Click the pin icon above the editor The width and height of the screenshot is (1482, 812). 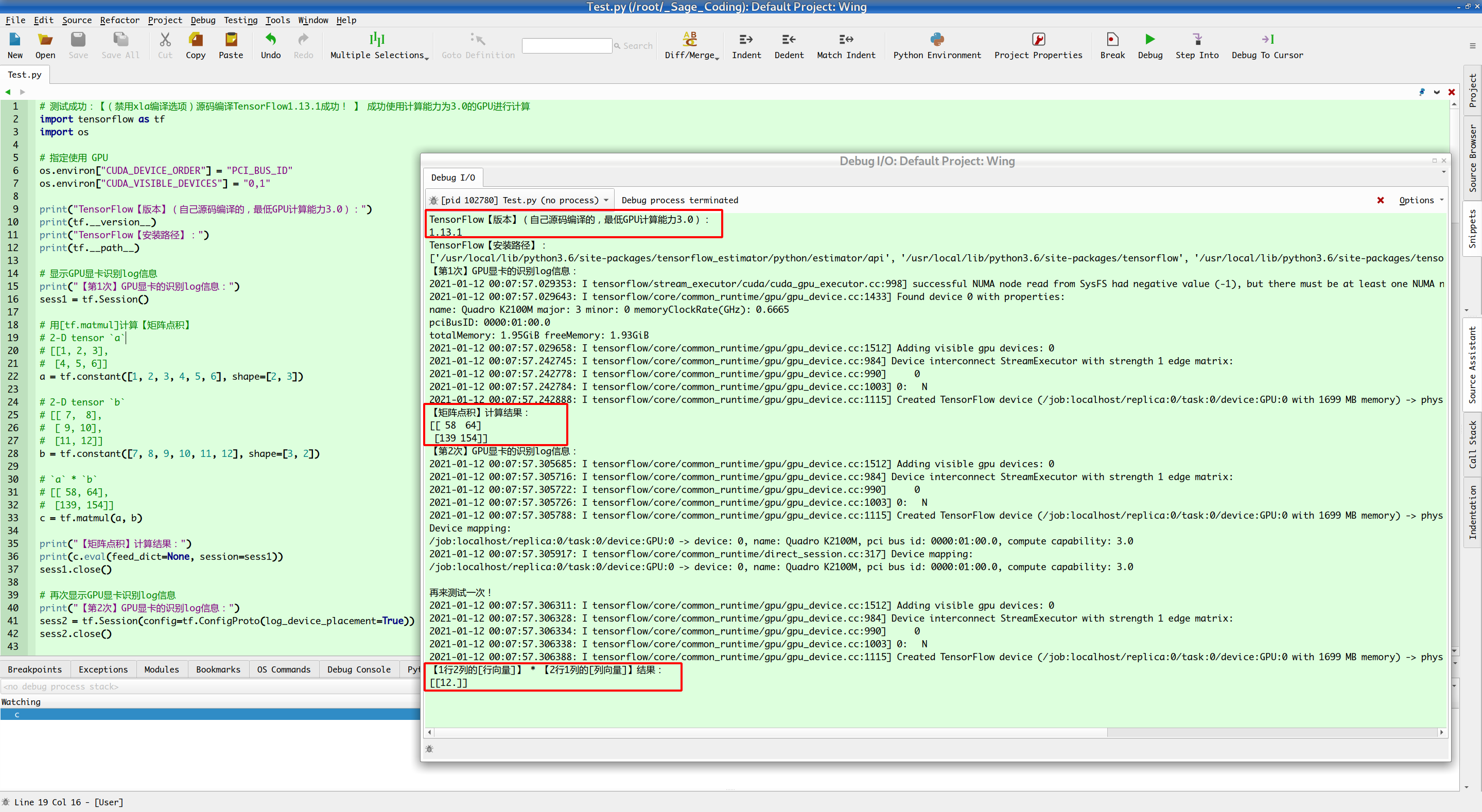coord(1422,92)
